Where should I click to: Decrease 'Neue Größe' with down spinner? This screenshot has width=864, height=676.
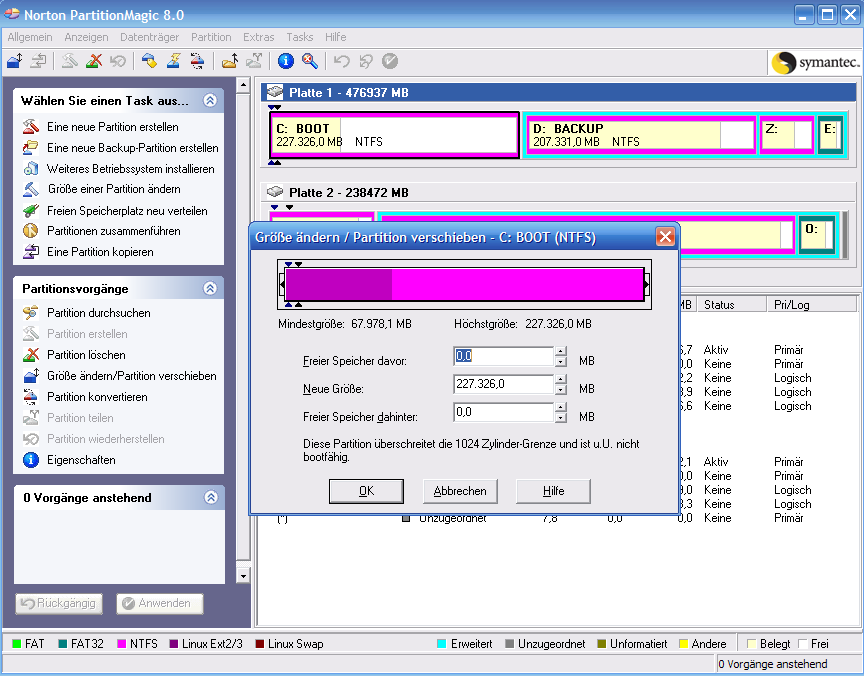560,390
